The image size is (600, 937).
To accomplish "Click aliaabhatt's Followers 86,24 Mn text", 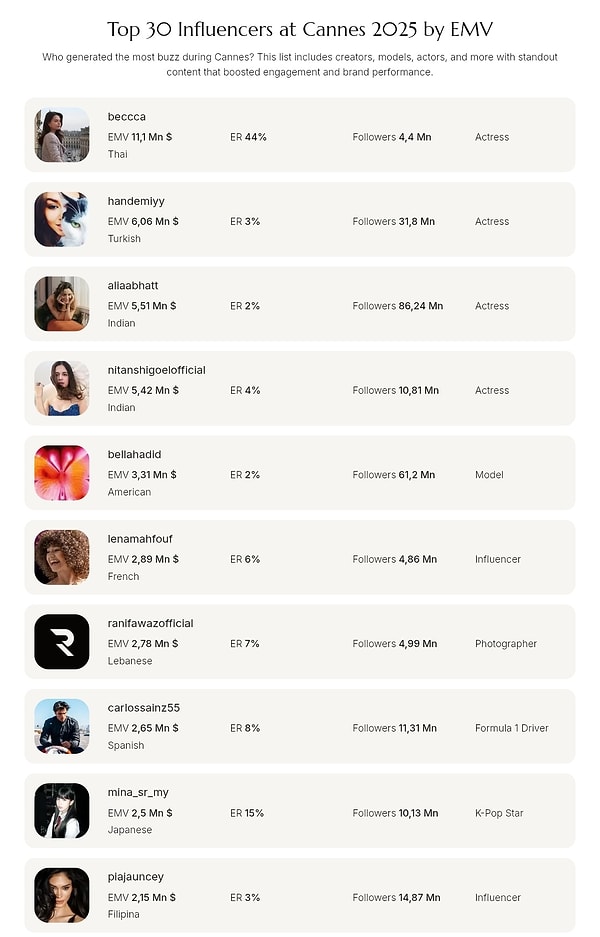I will 397,306.
